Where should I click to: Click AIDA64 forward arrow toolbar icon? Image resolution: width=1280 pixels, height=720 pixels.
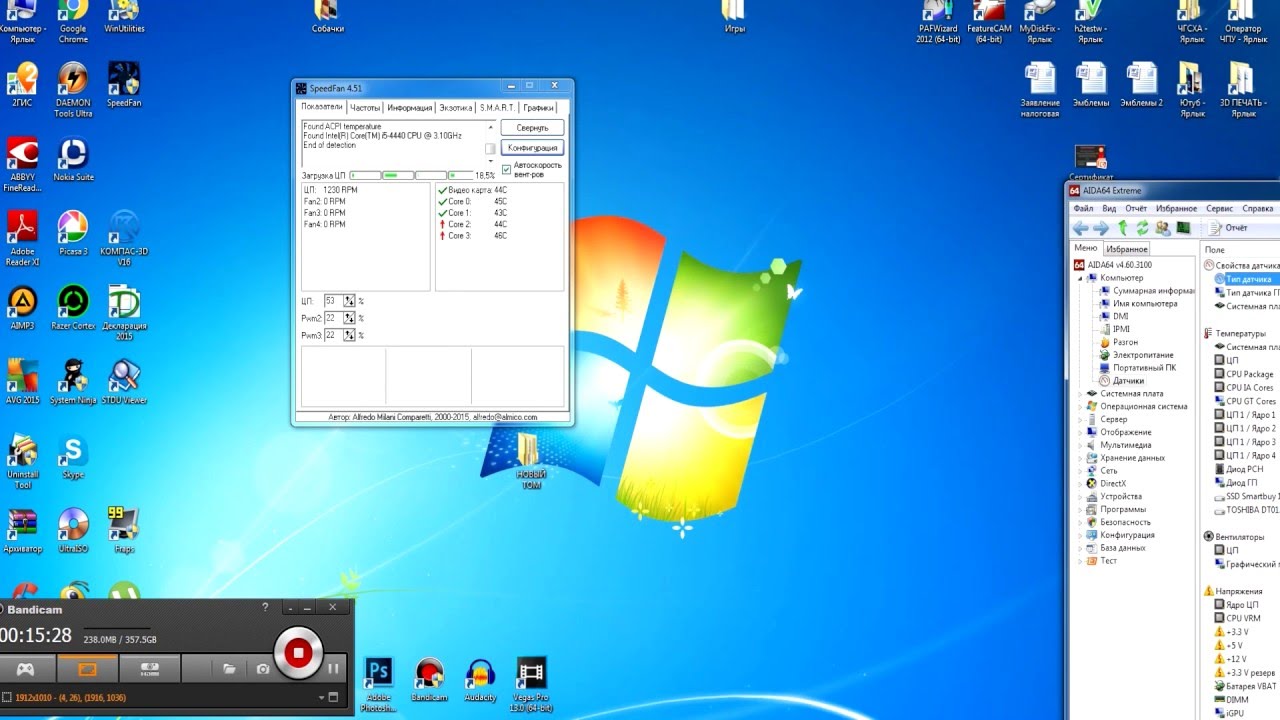coord(1101,228)
